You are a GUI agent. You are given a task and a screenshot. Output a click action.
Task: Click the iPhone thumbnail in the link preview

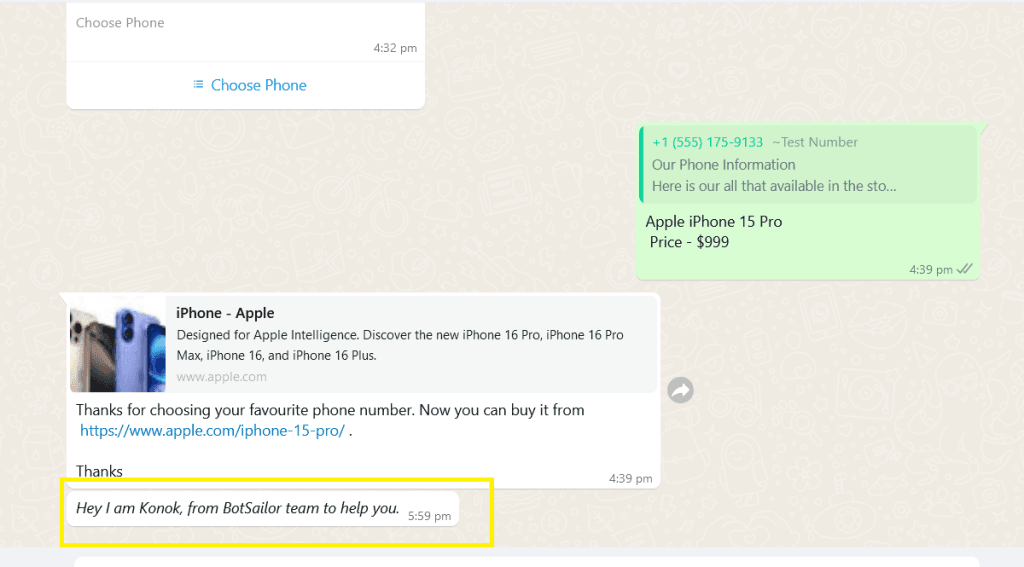click(118, 343)
